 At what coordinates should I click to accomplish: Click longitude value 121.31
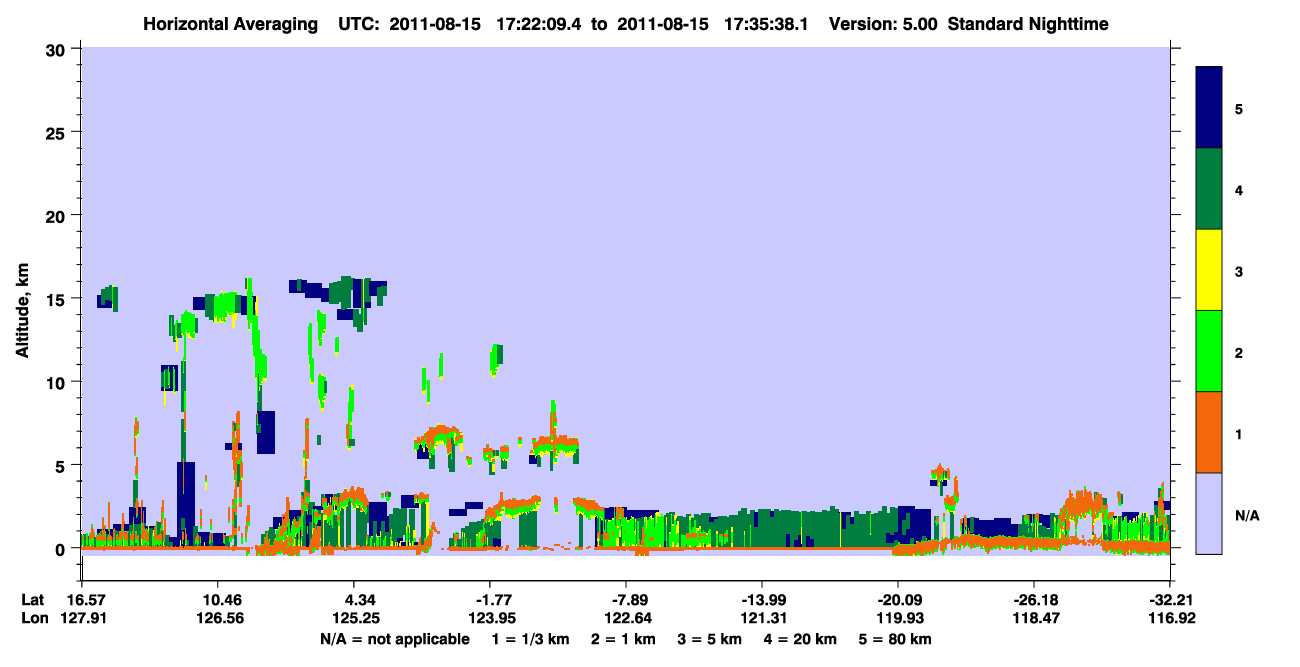click(x=762, y=619)
